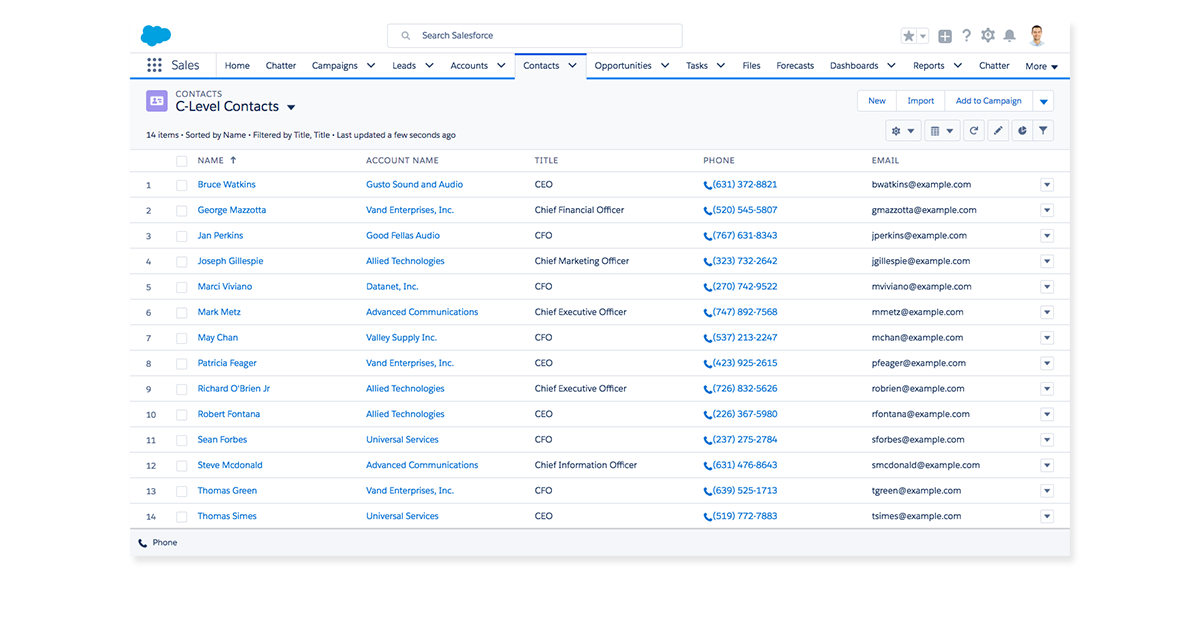Open the Help question mark icon
The image size is (1200, 640).
[966, 36]
